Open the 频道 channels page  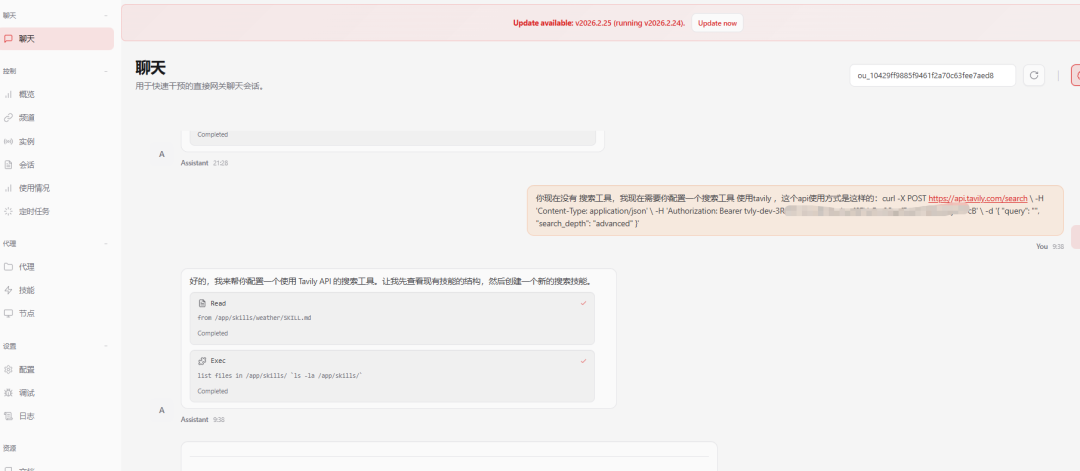[27, 117]
